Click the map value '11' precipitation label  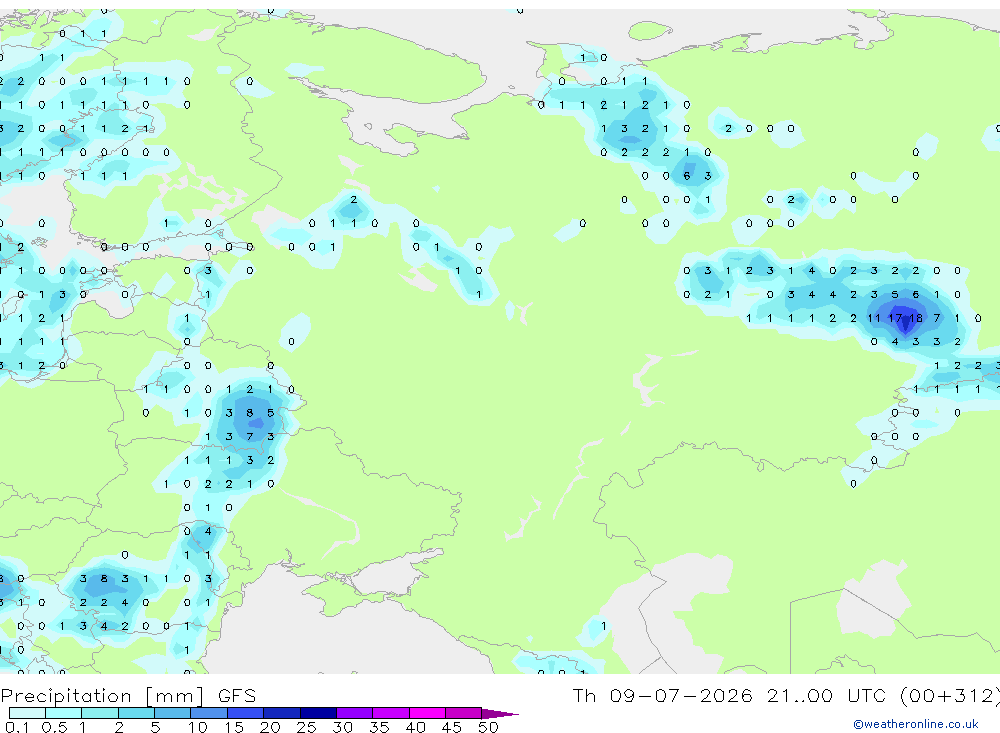(x=874, y=318)
